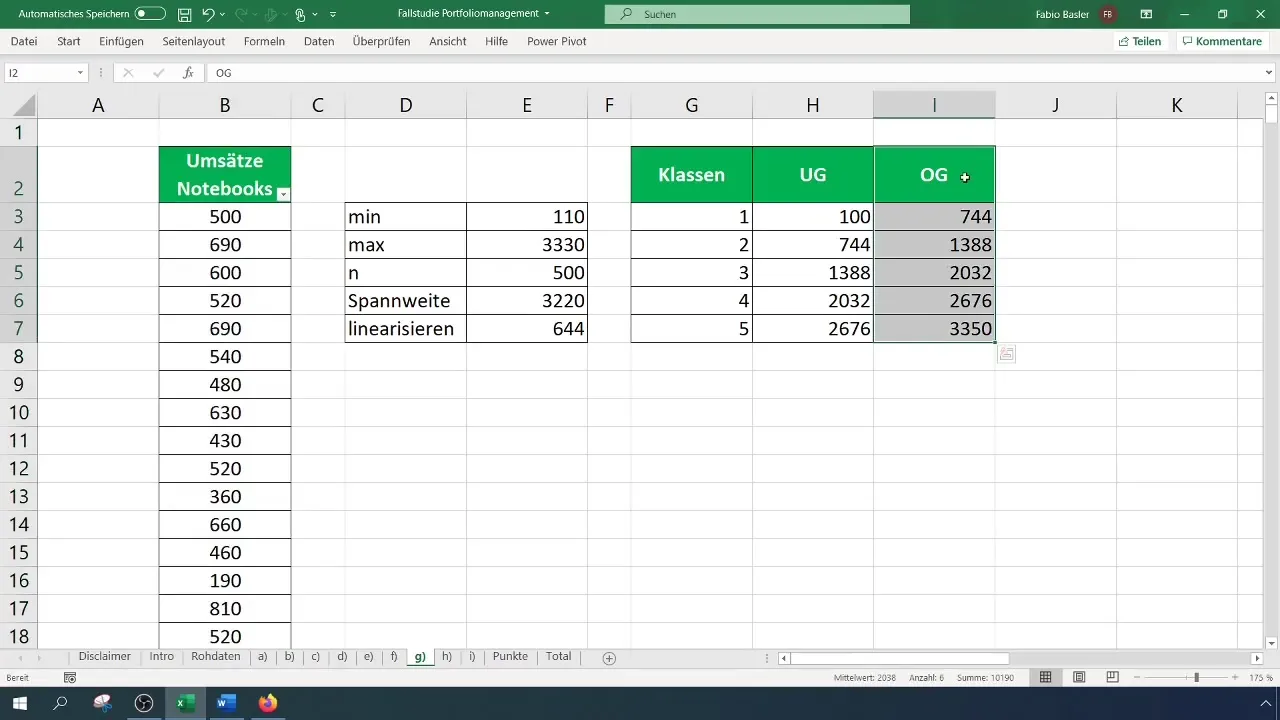
Task: Click the cell containing 3350
Action: 934,329
